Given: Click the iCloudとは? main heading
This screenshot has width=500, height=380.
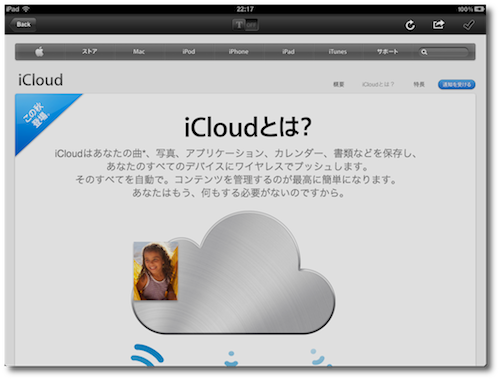Looking at the screenshot, I should [x=248, y=127].
